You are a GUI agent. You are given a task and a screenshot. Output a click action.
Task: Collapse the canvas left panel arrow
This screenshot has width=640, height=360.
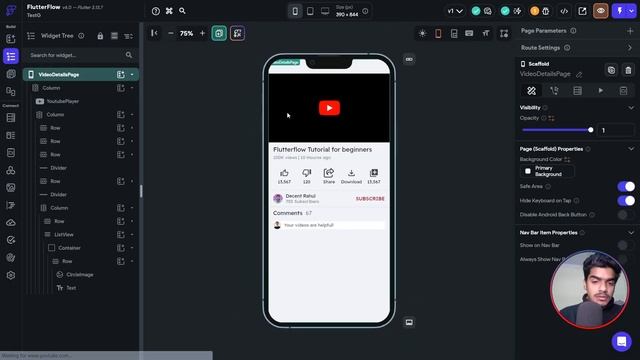154,33
